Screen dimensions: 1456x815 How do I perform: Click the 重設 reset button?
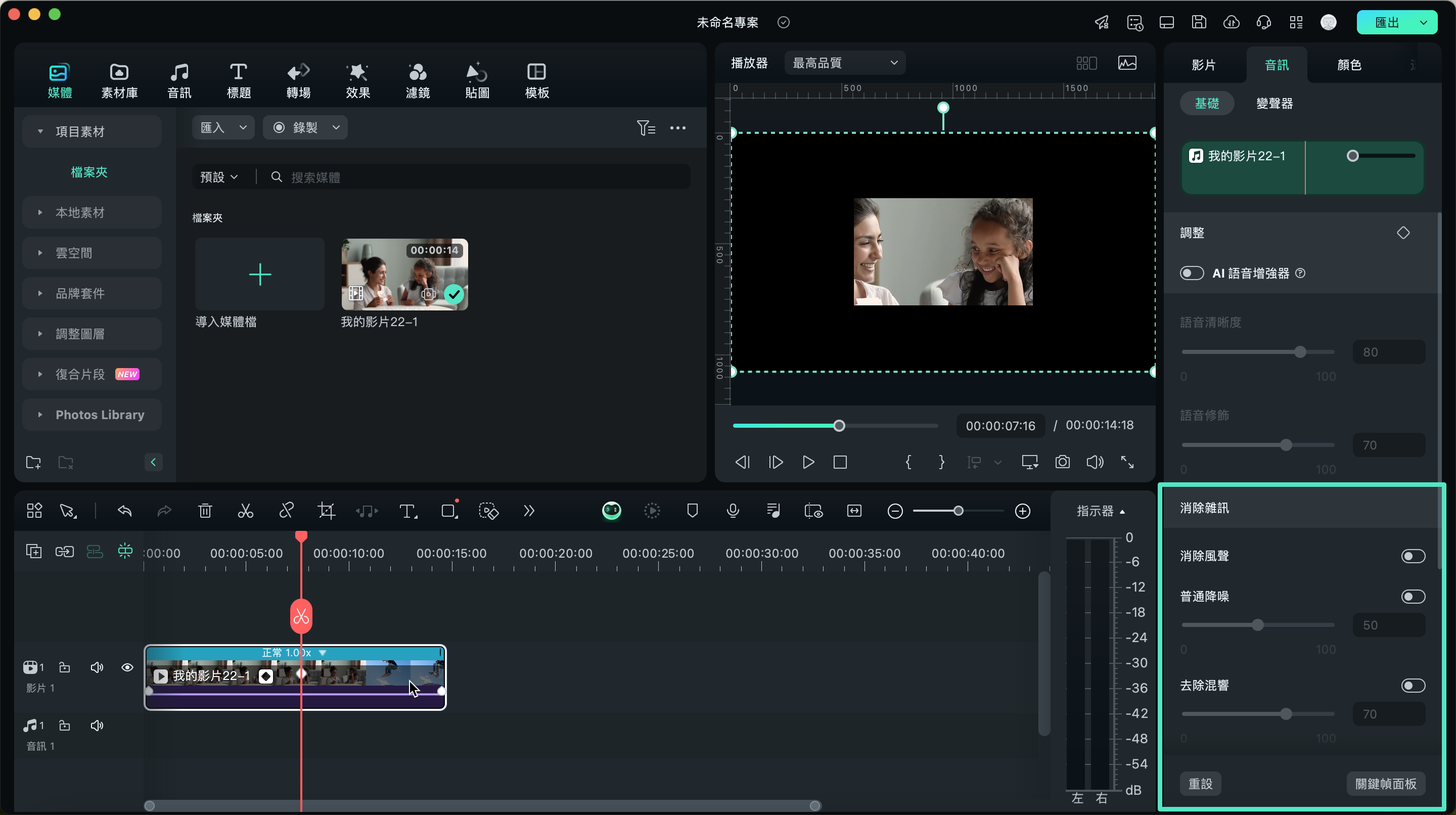tap(1200, 783)
